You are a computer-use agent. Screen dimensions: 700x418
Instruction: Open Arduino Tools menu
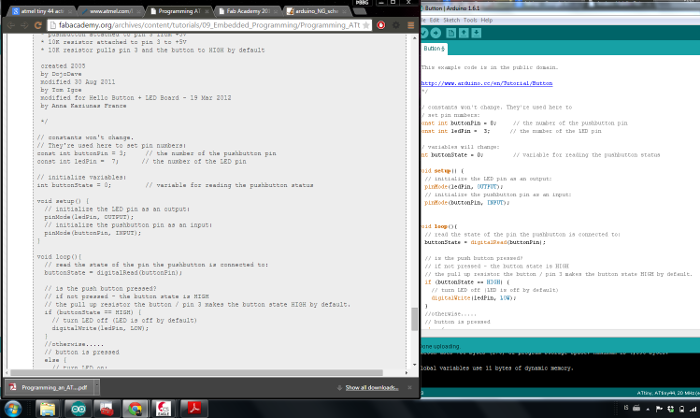(x=470, y=20)
